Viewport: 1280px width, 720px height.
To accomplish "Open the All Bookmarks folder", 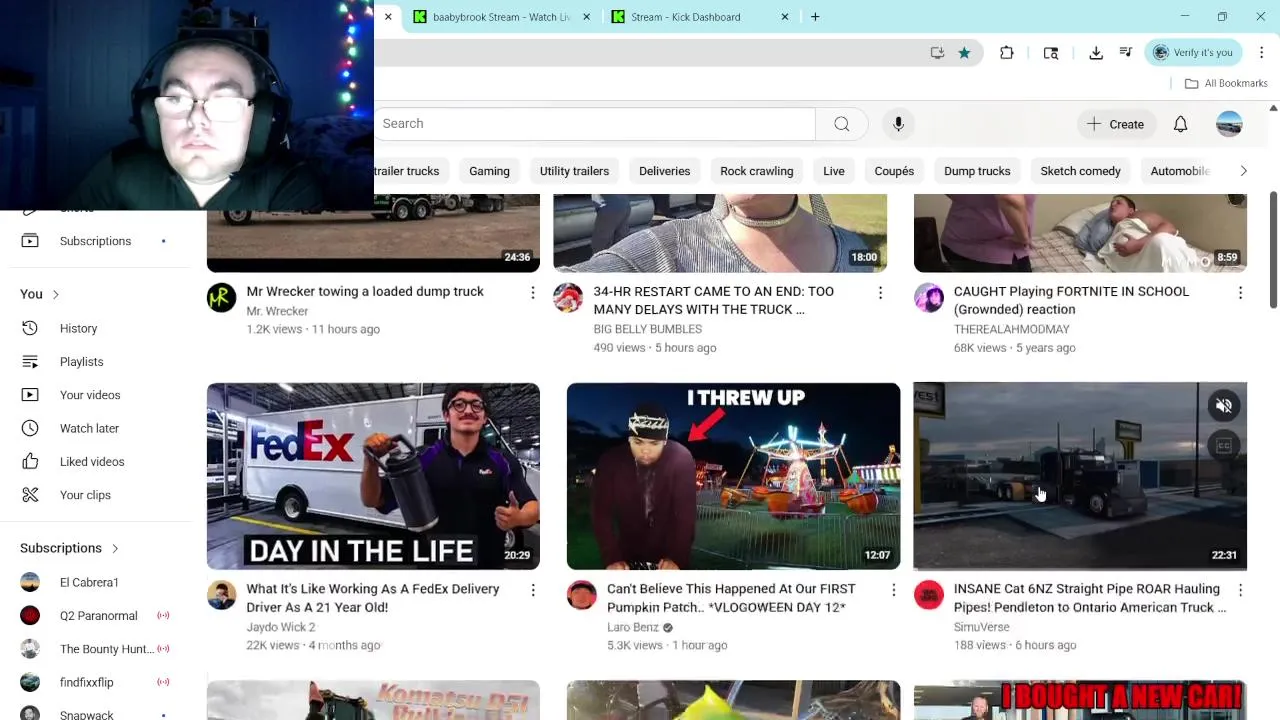I will [1226, 83].
